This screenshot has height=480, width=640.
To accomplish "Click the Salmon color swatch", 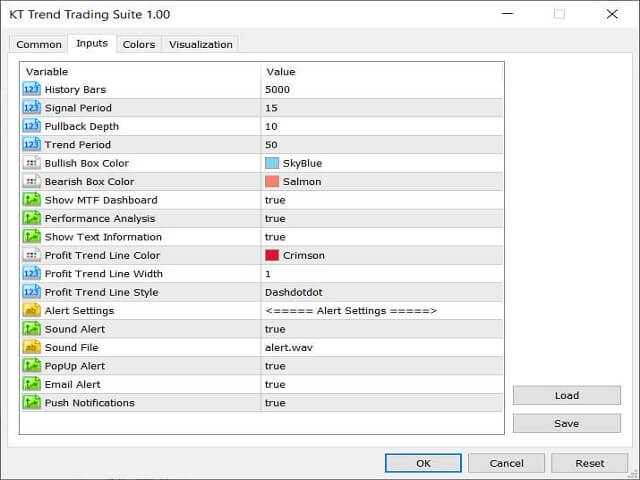I will point(272,182).
